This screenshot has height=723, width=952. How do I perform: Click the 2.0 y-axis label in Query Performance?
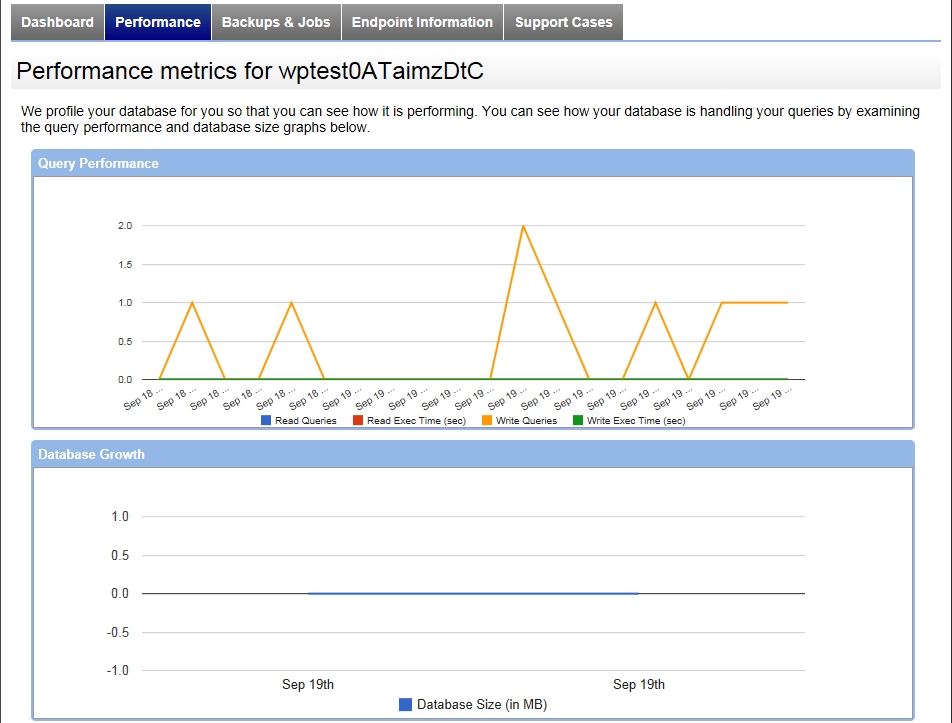[125, 226]
